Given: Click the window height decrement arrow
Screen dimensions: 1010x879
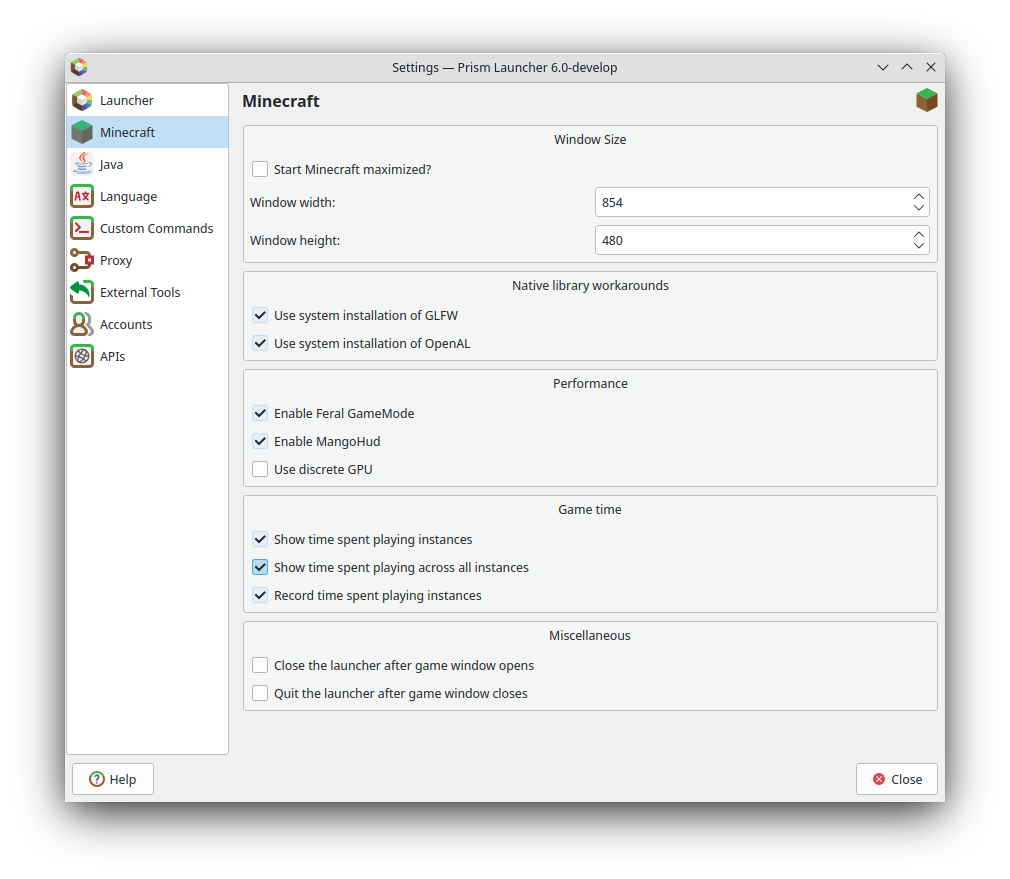Looking at the screenshot, I should click(919, 245).
